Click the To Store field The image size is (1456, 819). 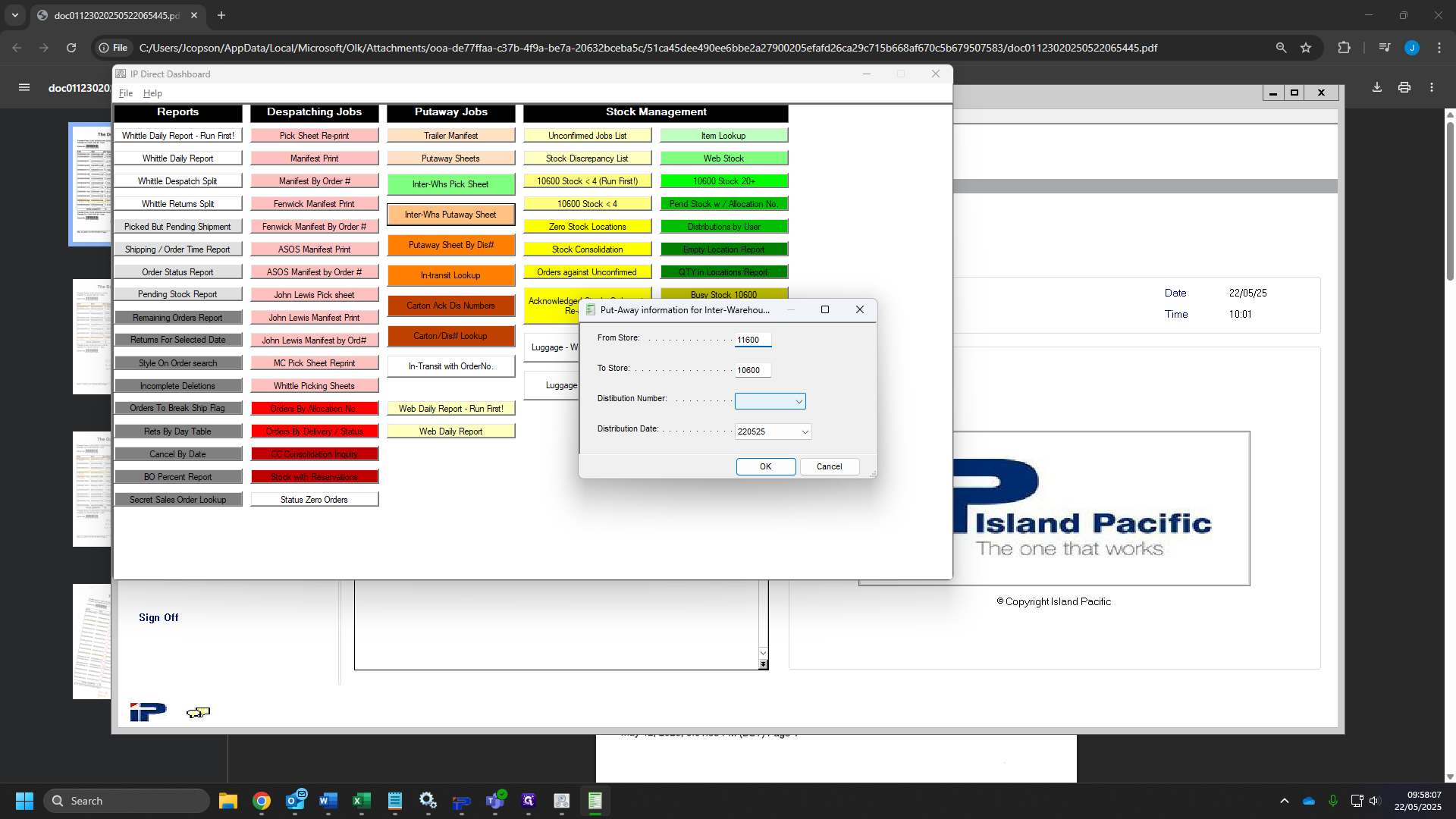753,370
